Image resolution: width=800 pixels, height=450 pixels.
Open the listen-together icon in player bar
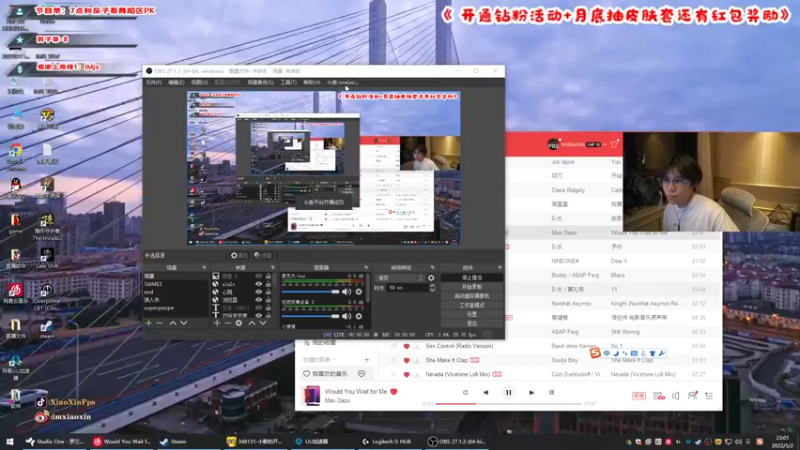point(692,395)
